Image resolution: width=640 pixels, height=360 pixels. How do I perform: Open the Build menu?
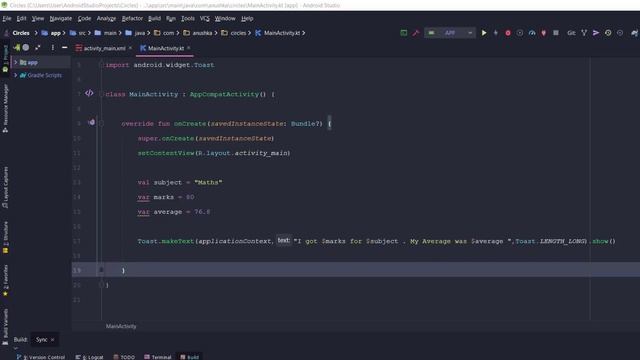154,18
